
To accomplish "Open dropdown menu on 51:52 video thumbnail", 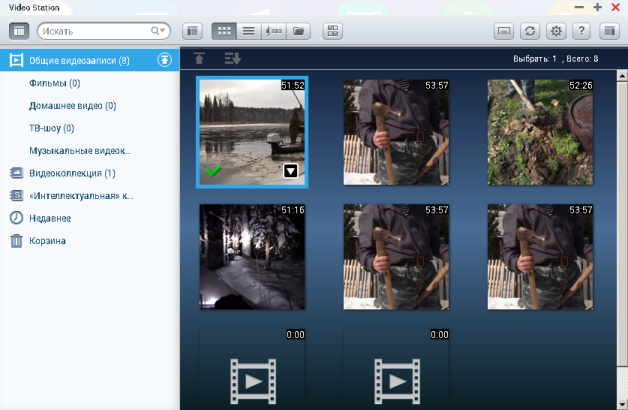I will pos(290,171).
